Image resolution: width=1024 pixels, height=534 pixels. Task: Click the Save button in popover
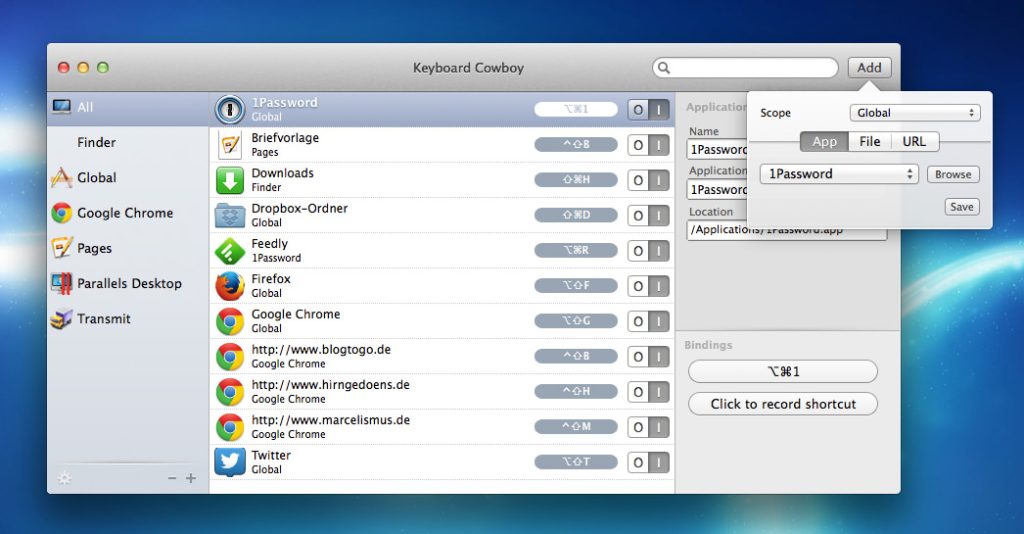[961, 207]
